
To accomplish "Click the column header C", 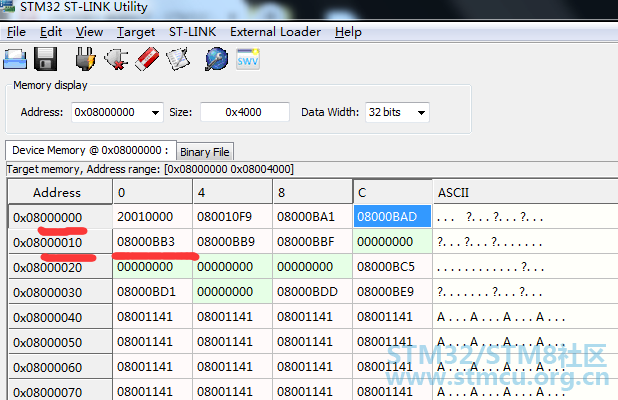I will click(393, 192).
